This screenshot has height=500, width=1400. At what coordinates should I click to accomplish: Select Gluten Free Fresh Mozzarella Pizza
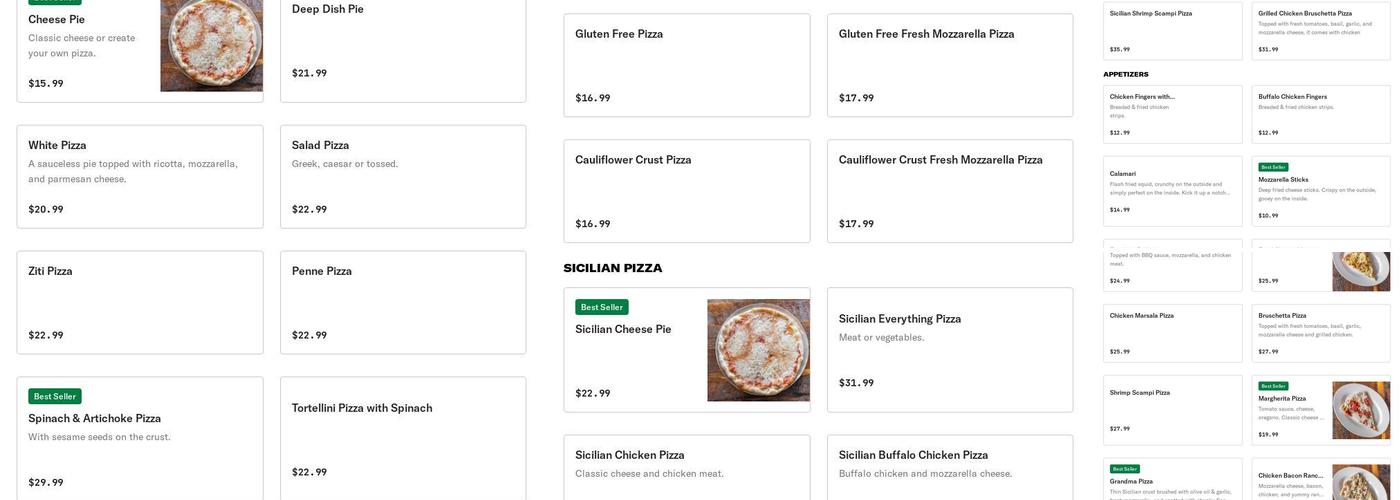pyautogui.click(x=949, y=65)
